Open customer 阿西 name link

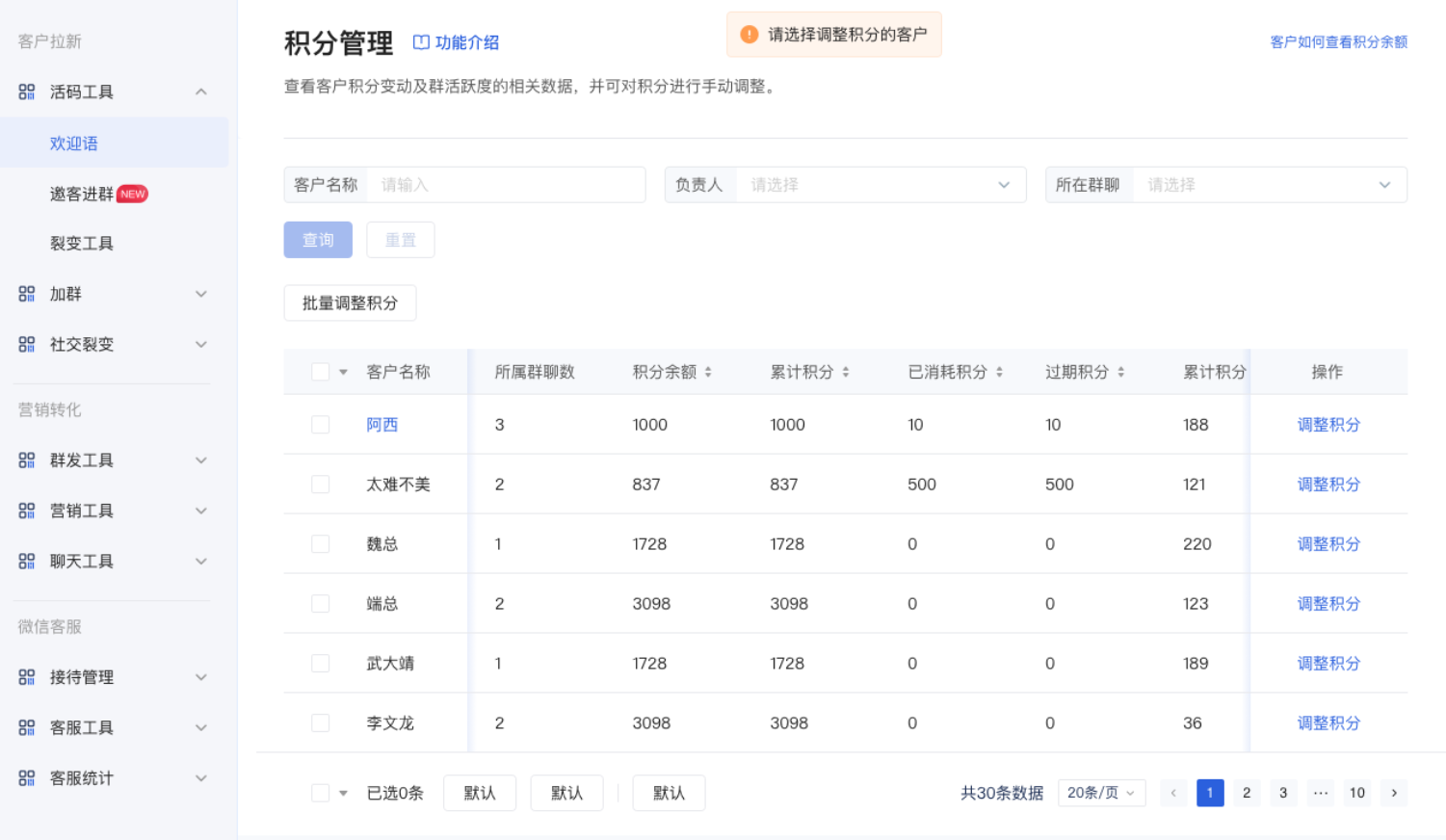click(382, 425)
